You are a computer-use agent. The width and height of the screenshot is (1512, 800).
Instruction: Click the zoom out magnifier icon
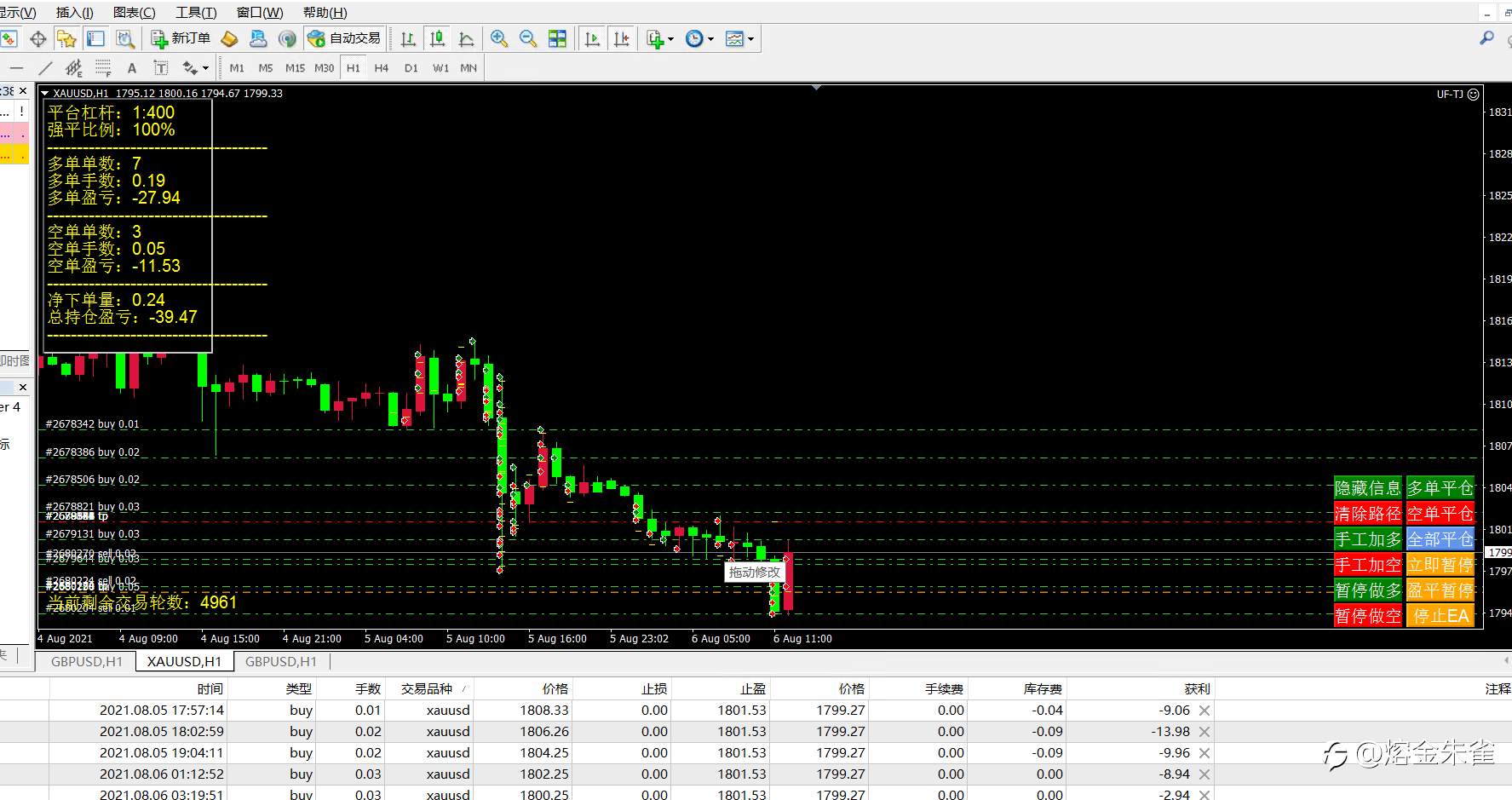(528, 39)
